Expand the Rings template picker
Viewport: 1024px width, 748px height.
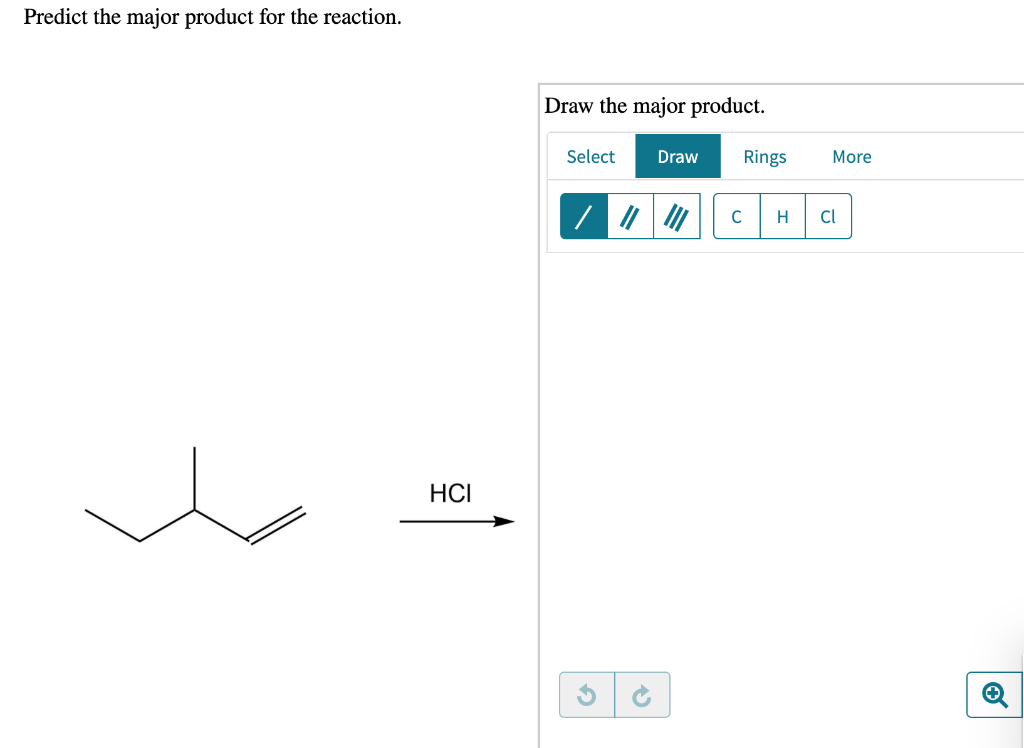click(x=765, y=156)
